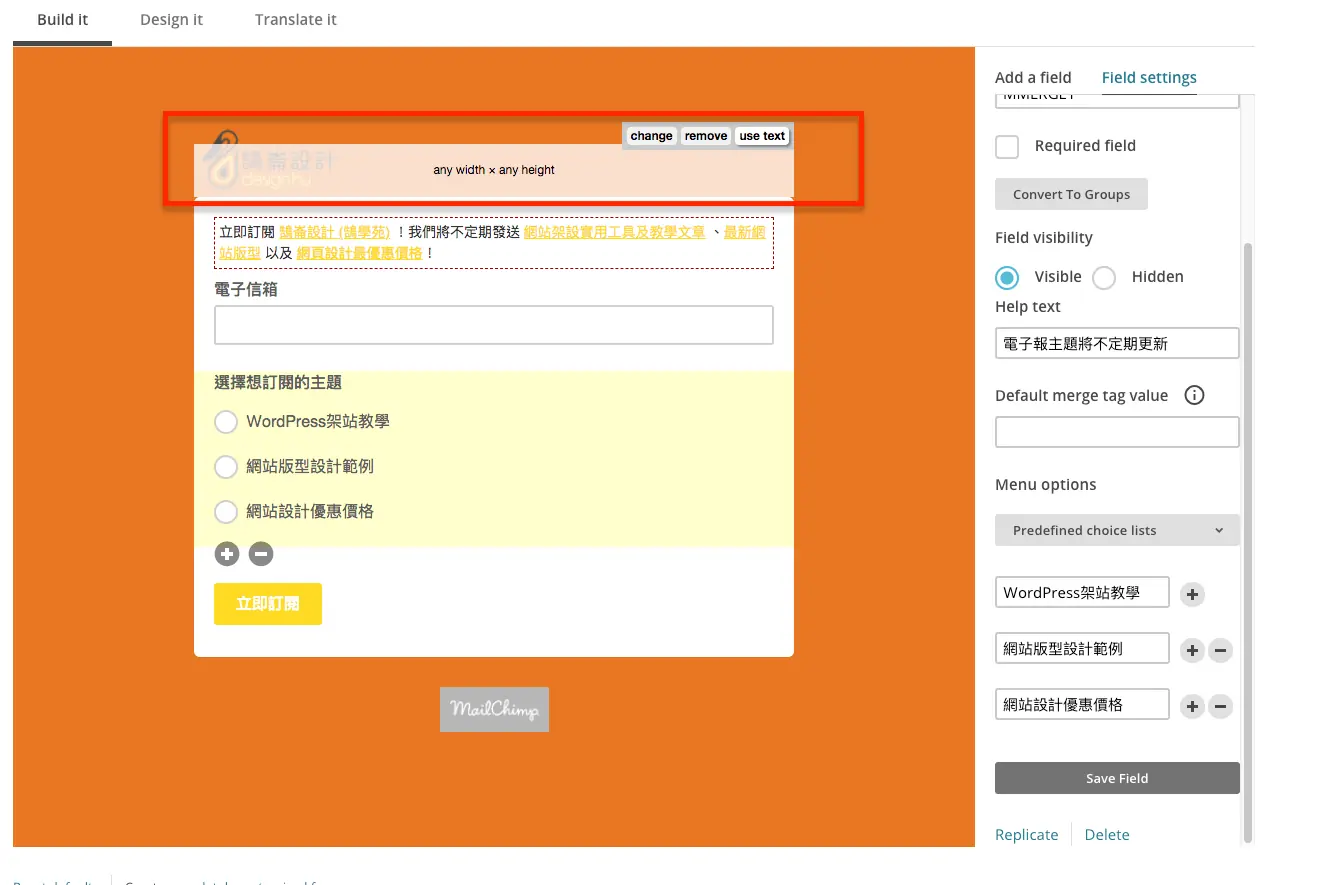The width and height of the screenshot is (1325, 885).
Task: Open the 網頁設計最優惠價格 link
Action: click(x=359, y=253)
